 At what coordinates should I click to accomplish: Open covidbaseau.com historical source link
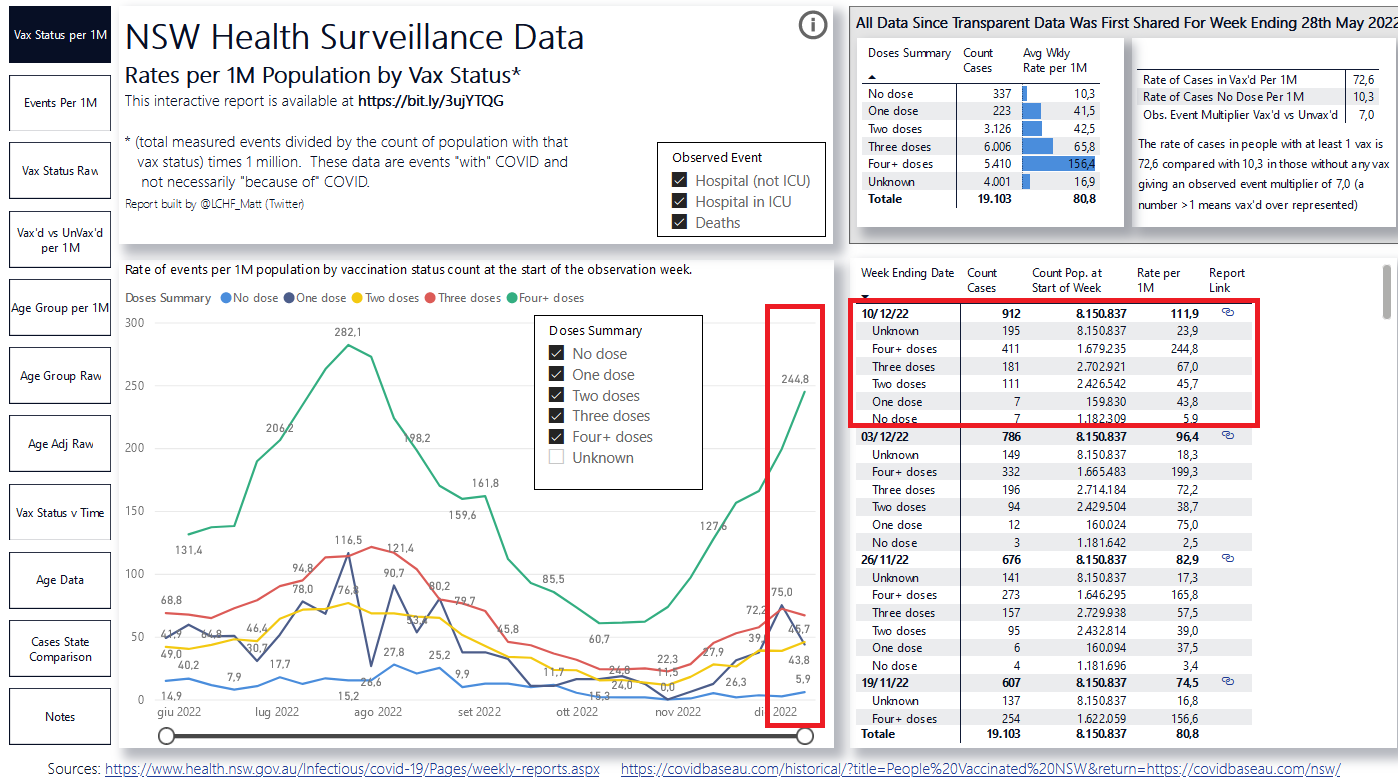coord(980,769)
